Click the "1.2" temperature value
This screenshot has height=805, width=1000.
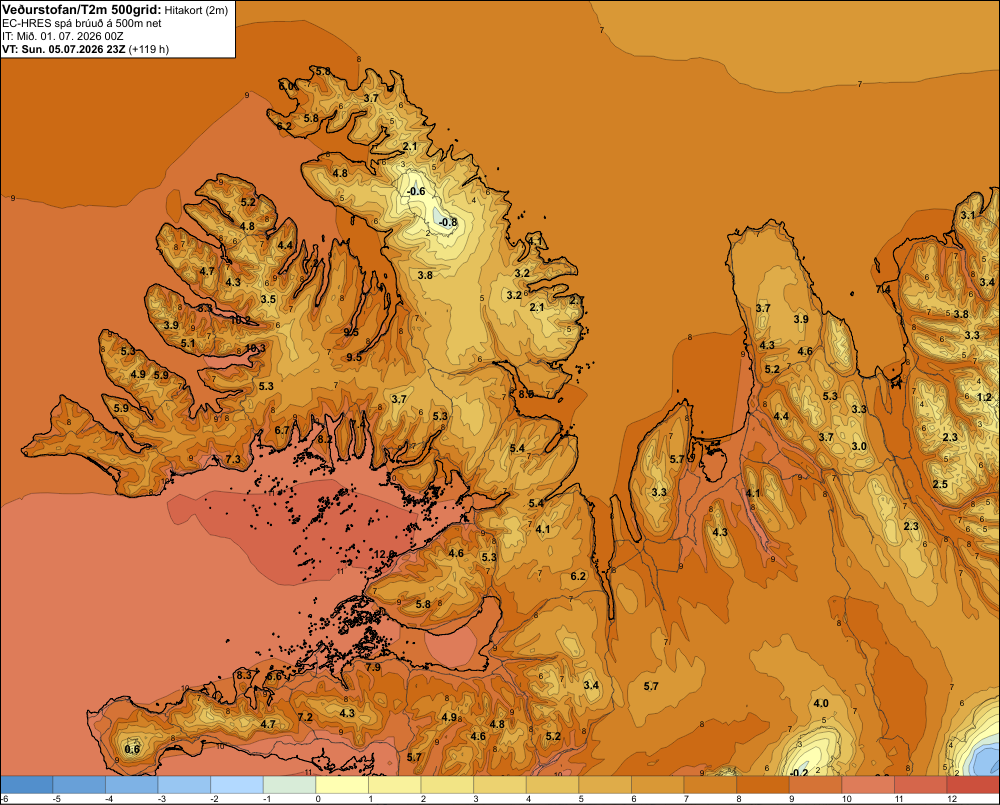(x=985, y=397)
